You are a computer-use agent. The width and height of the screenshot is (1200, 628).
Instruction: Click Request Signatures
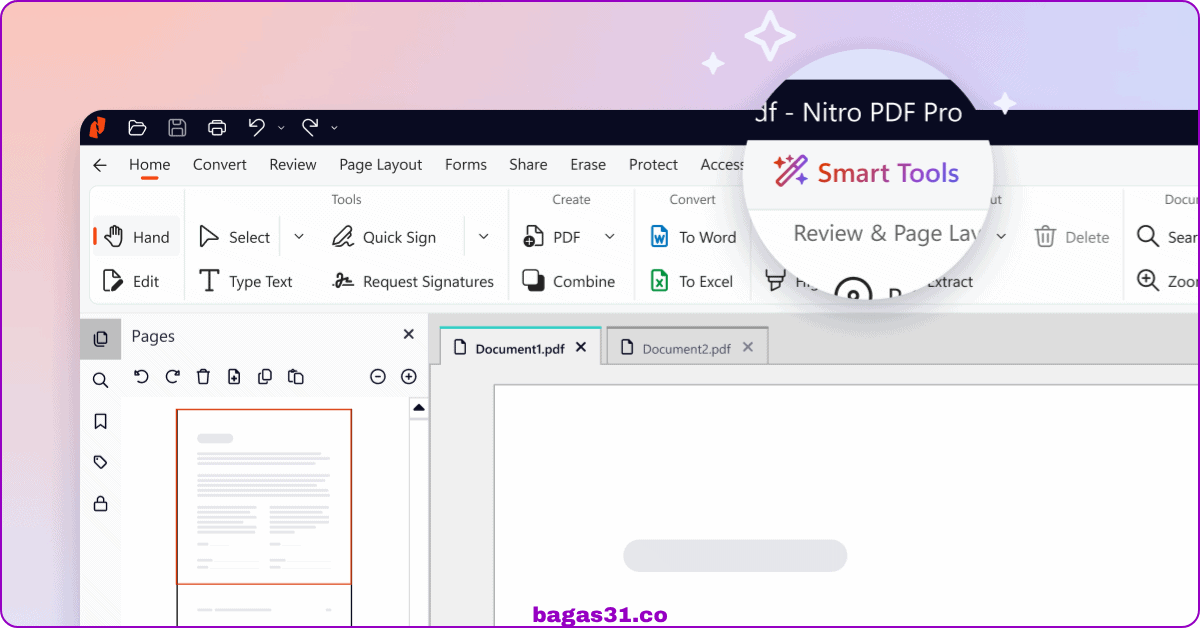pyautogui.click(x=413, y=281)
